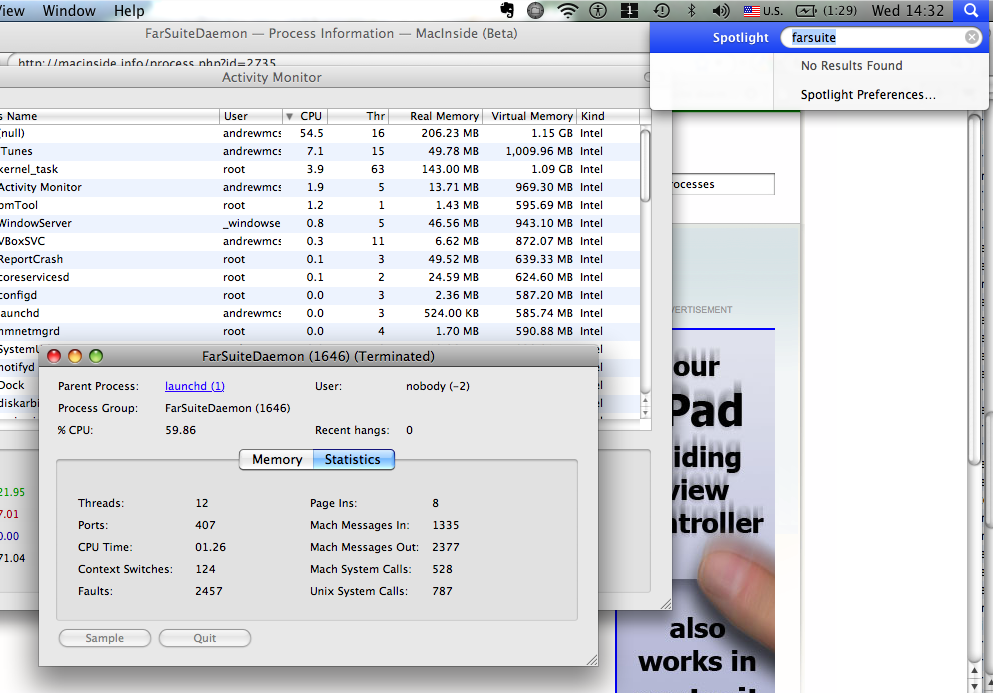Select the launchd row owned by andrewmcs
The height and width of the screenshot is (693, 993).
319,313
